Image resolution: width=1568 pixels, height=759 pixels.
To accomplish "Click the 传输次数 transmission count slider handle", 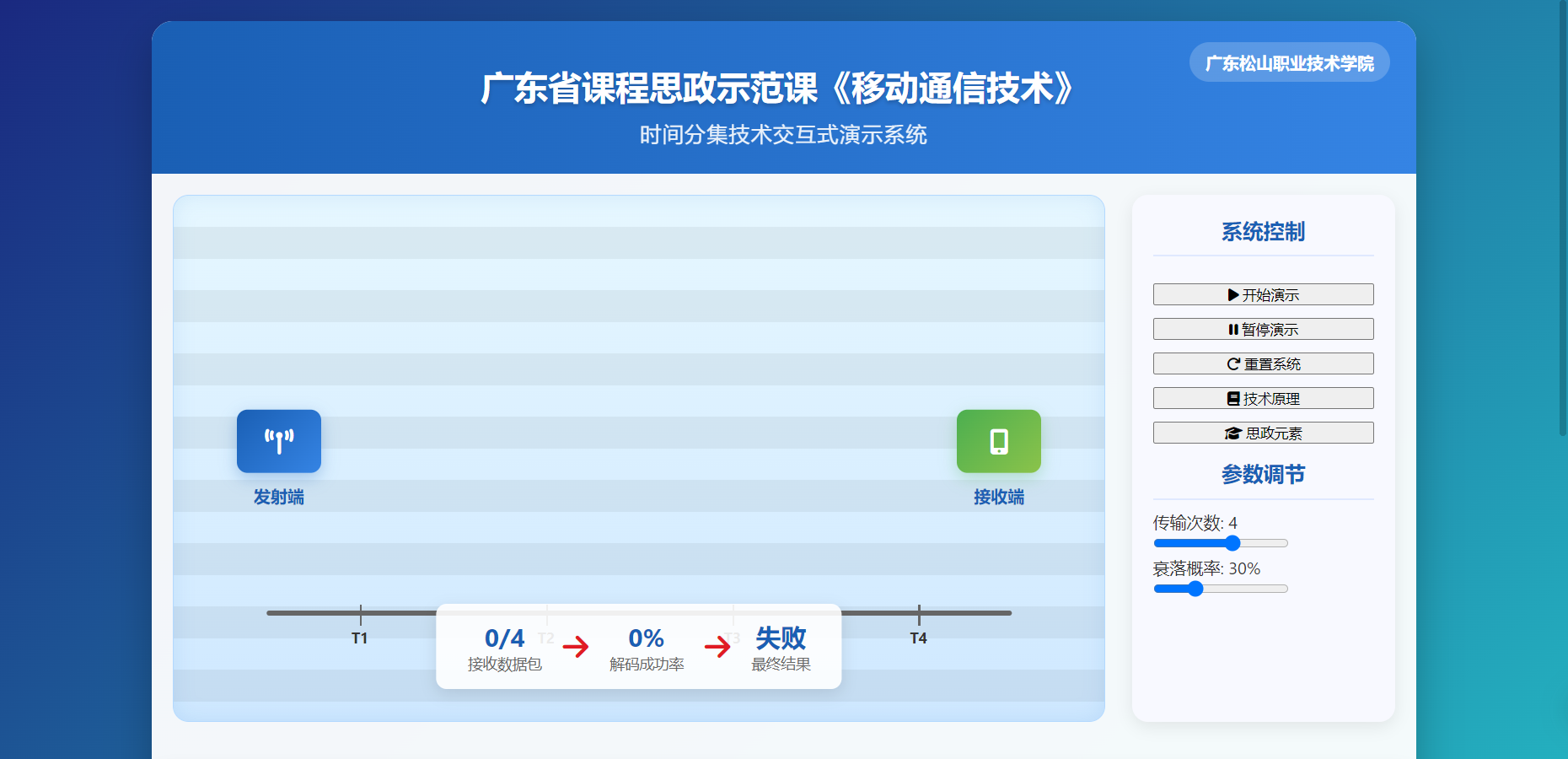I will pos(1232,543).
